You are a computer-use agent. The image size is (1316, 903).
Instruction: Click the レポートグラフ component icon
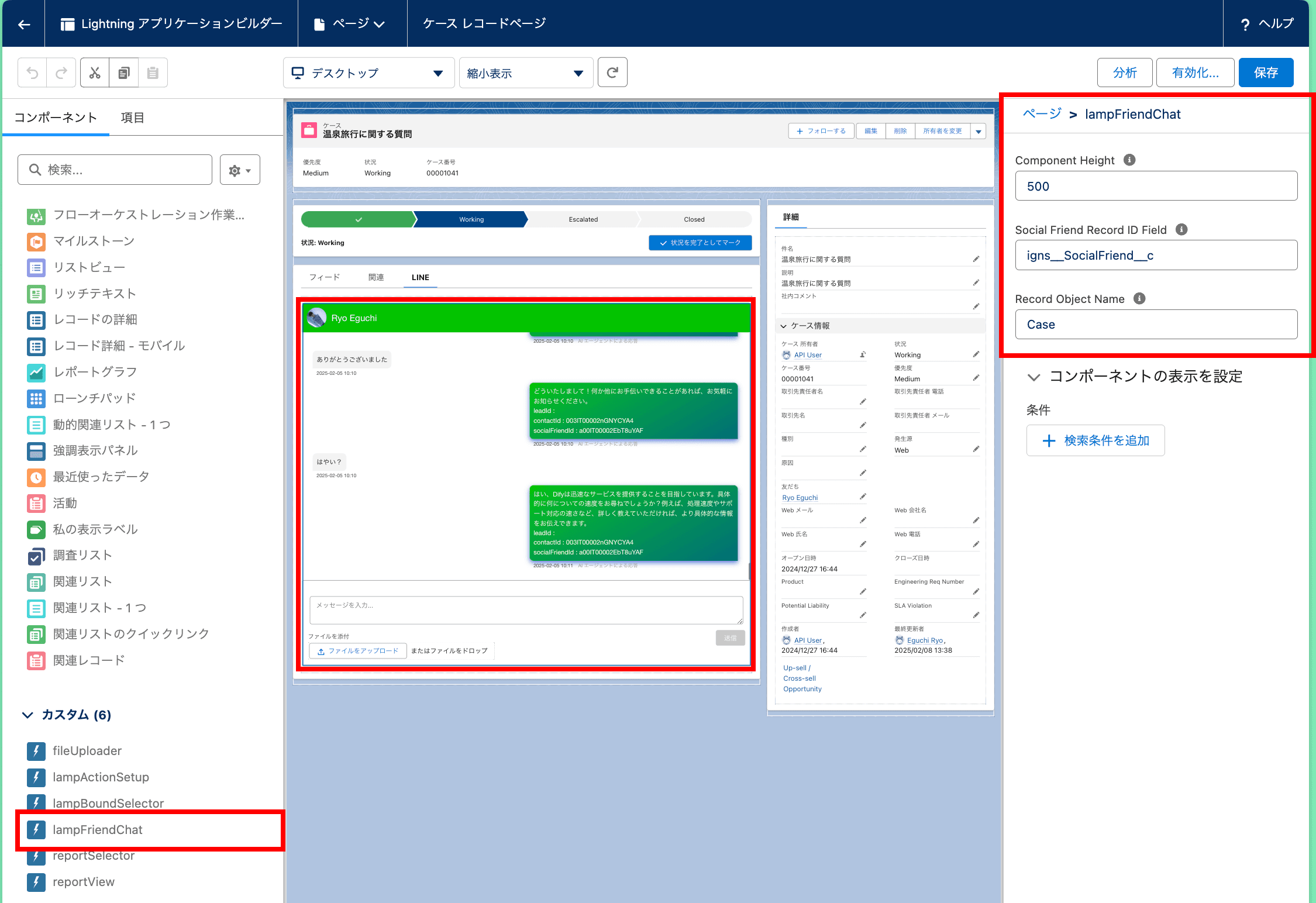click(x=36, y=372)
